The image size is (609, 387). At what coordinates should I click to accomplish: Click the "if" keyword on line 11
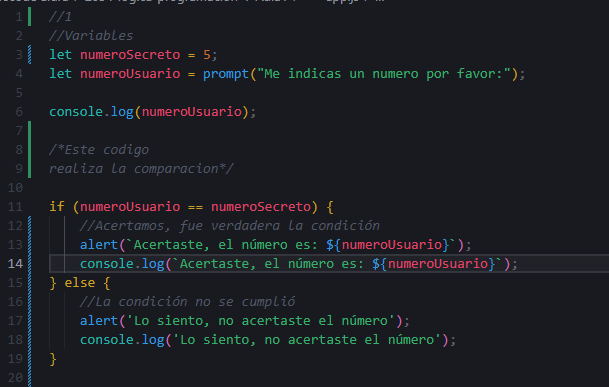[x=56, y=207]
